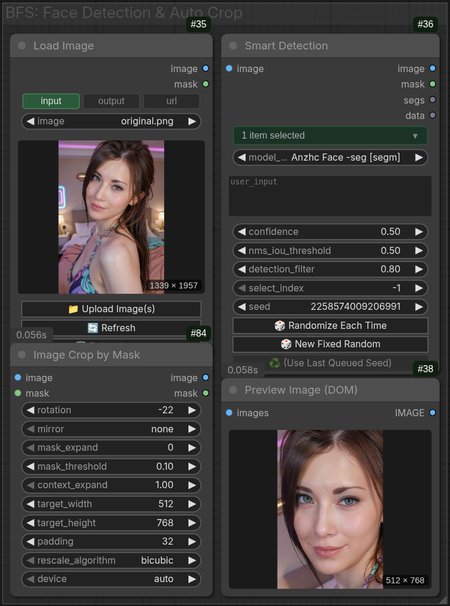Collapse the Load Image node via its dot

coord(22,46)
